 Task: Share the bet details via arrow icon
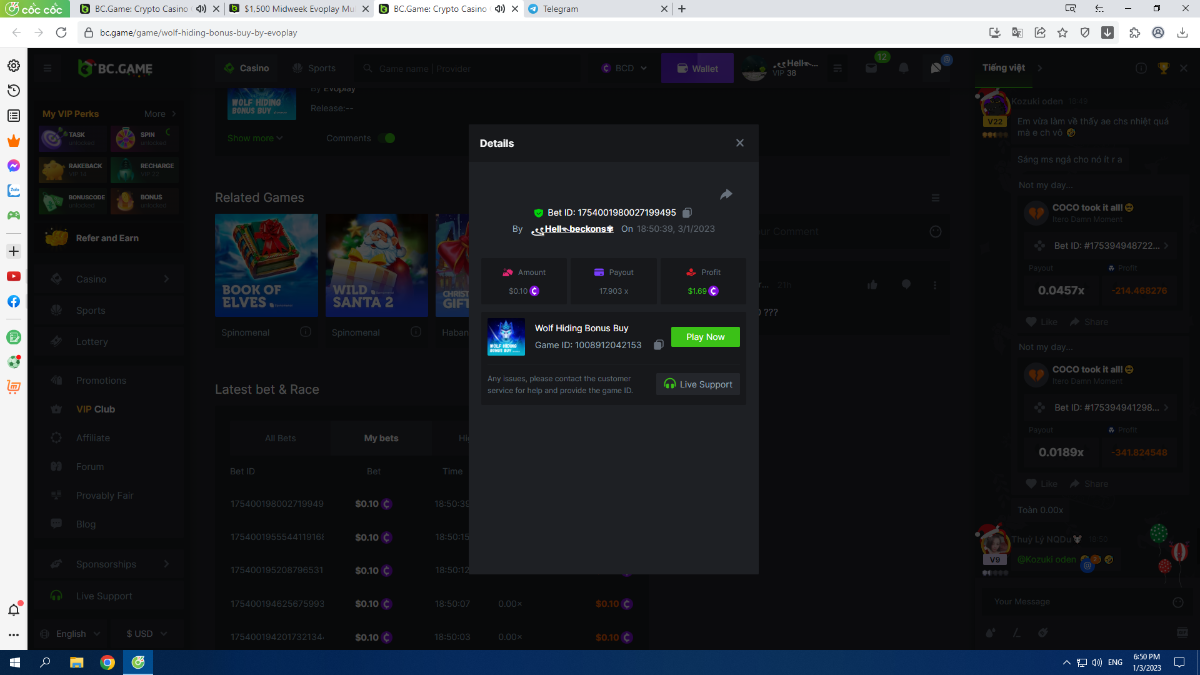726,194
